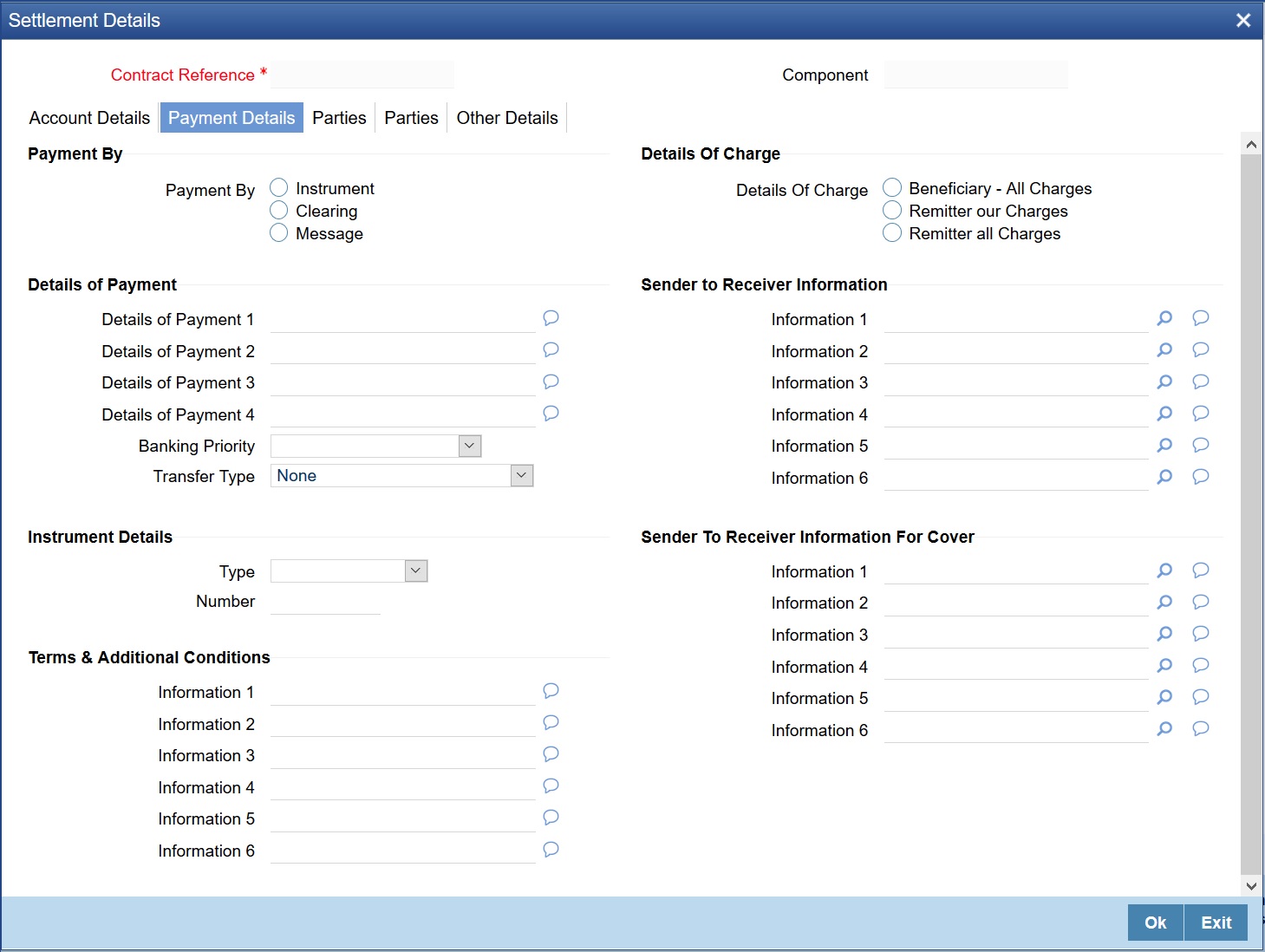Expand the Instrument Type dropdown
Image resolution: width=1265 pixels, height=952 pixels.
click(x=416, y=571)
